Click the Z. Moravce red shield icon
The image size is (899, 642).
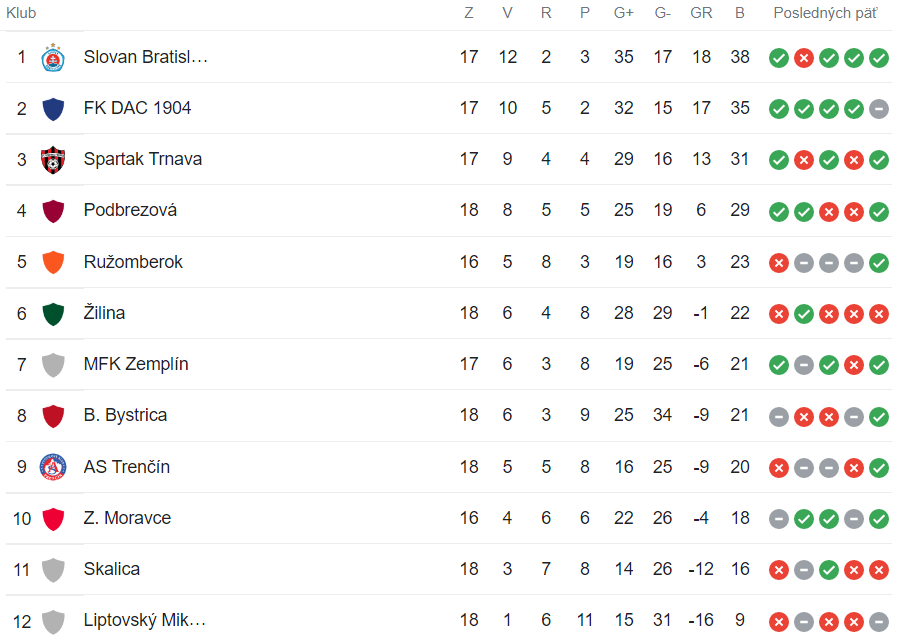[x=53, y=518]
